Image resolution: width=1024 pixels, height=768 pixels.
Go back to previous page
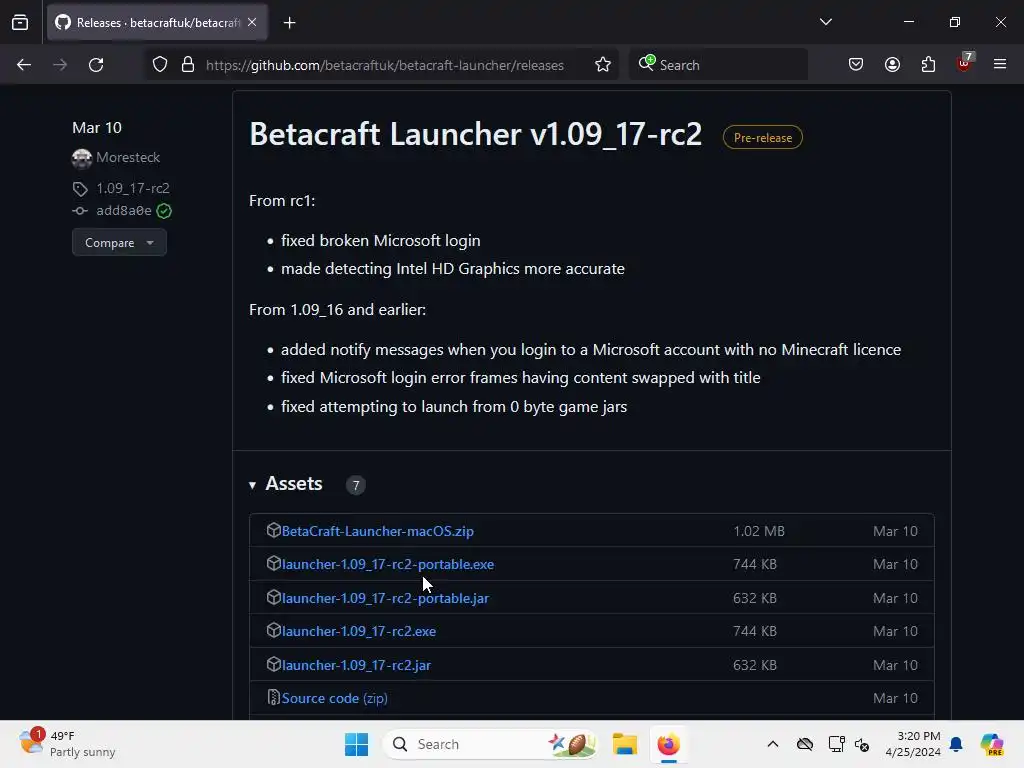[x=24, y=65]
